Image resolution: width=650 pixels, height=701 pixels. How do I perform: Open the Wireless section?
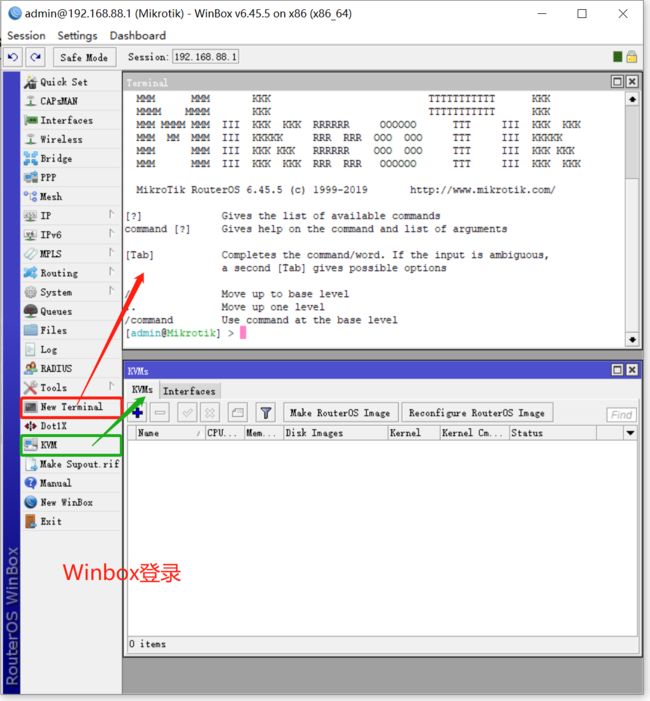[x=71, y=139]
